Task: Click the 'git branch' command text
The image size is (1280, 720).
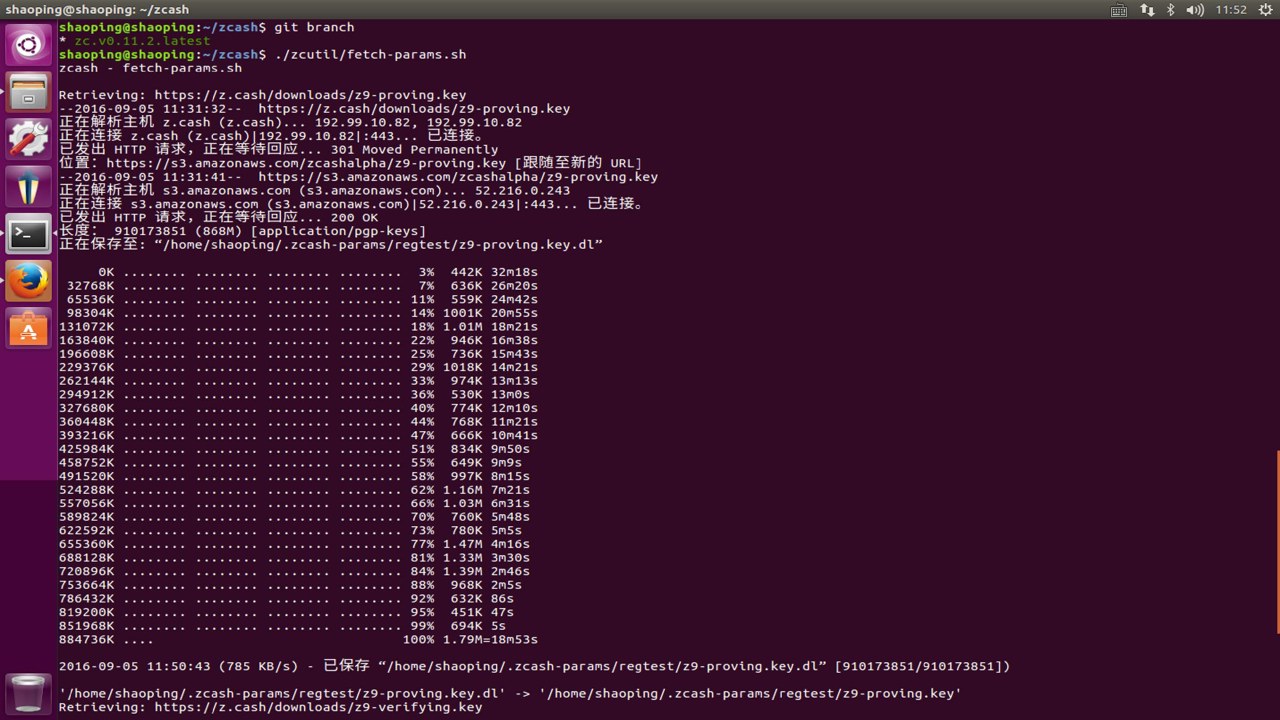Action: click(x=314, y=27)
